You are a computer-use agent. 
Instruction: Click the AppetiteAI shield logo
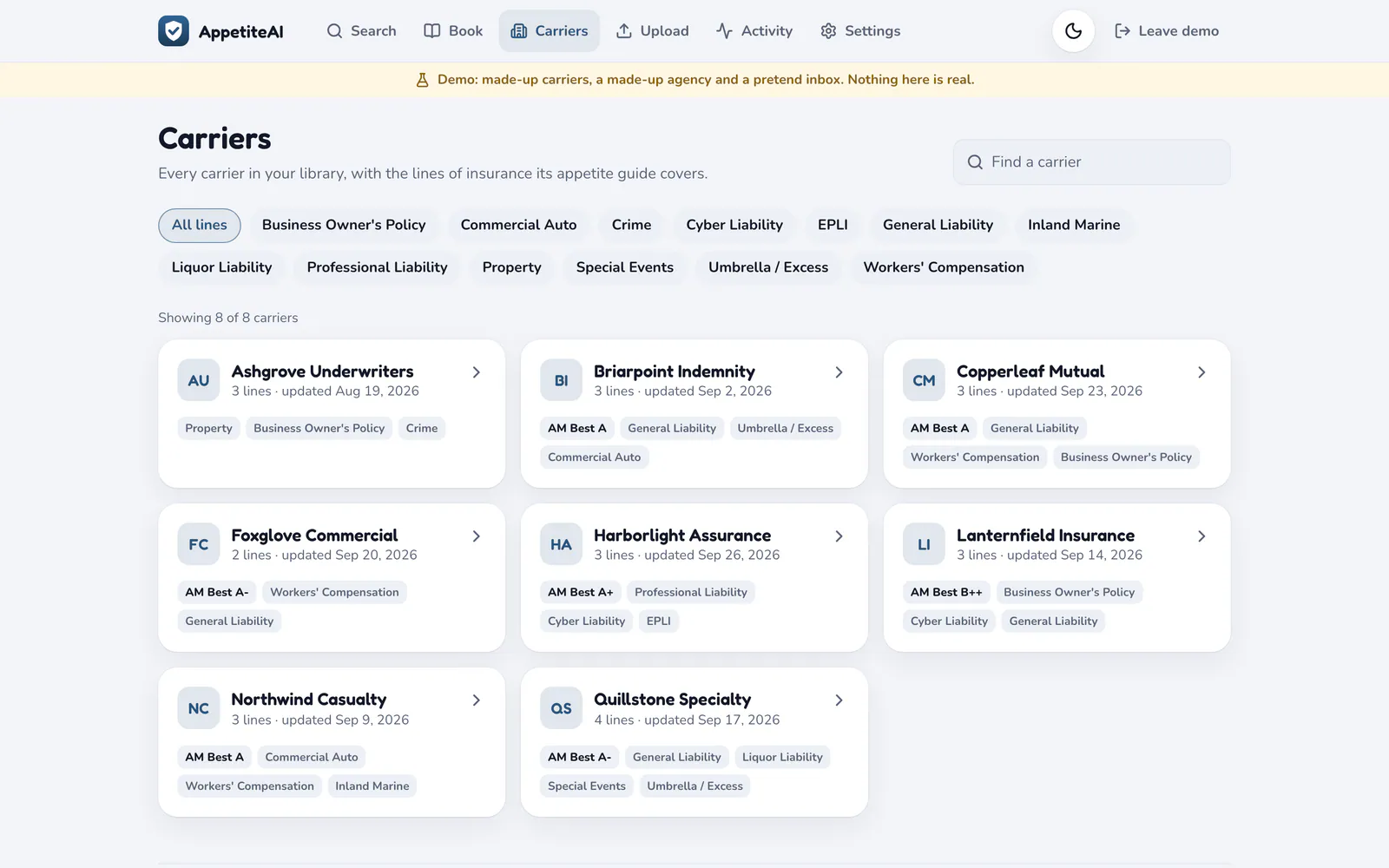click(x=174, y=31)
